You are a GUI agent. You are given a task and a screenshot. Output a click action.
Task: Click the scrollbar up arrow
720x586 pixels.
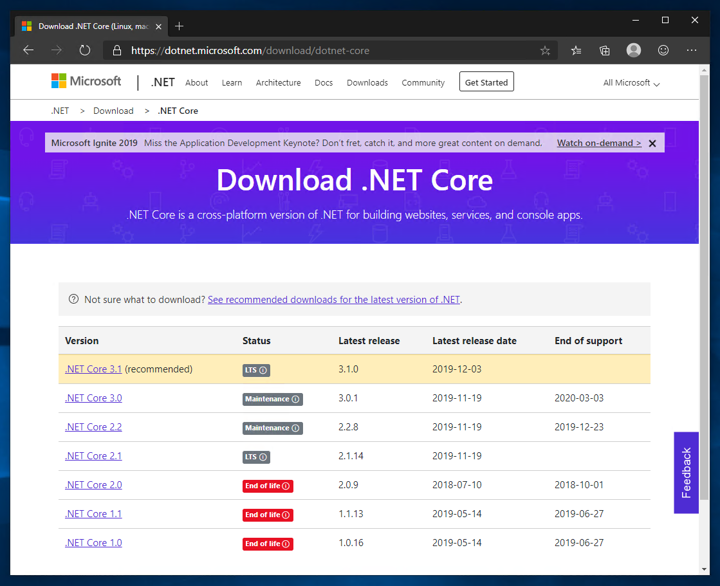(x=704, y=70)
